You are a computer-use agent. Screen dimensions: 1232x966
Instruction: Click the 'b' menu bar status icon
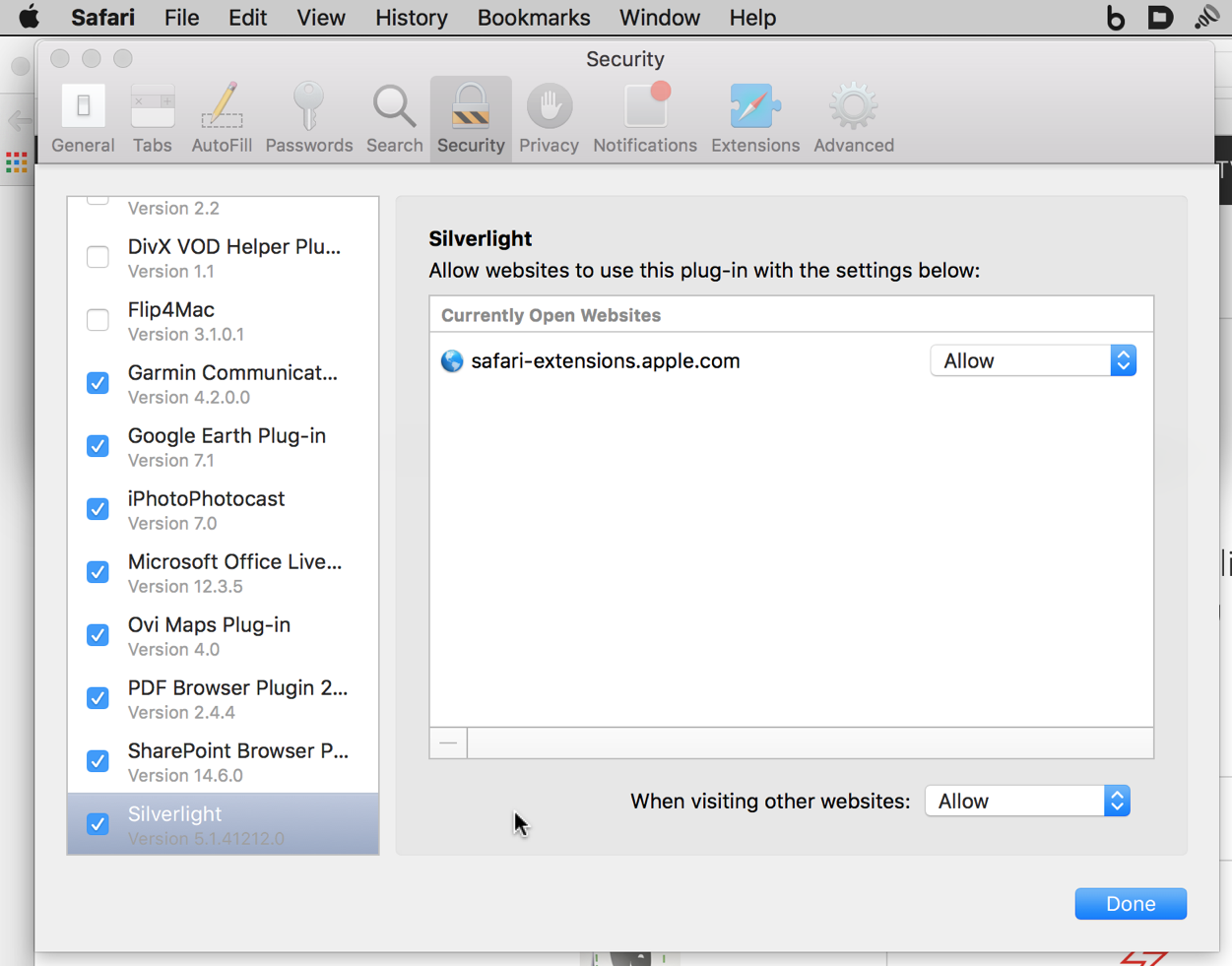(1115, 18)
